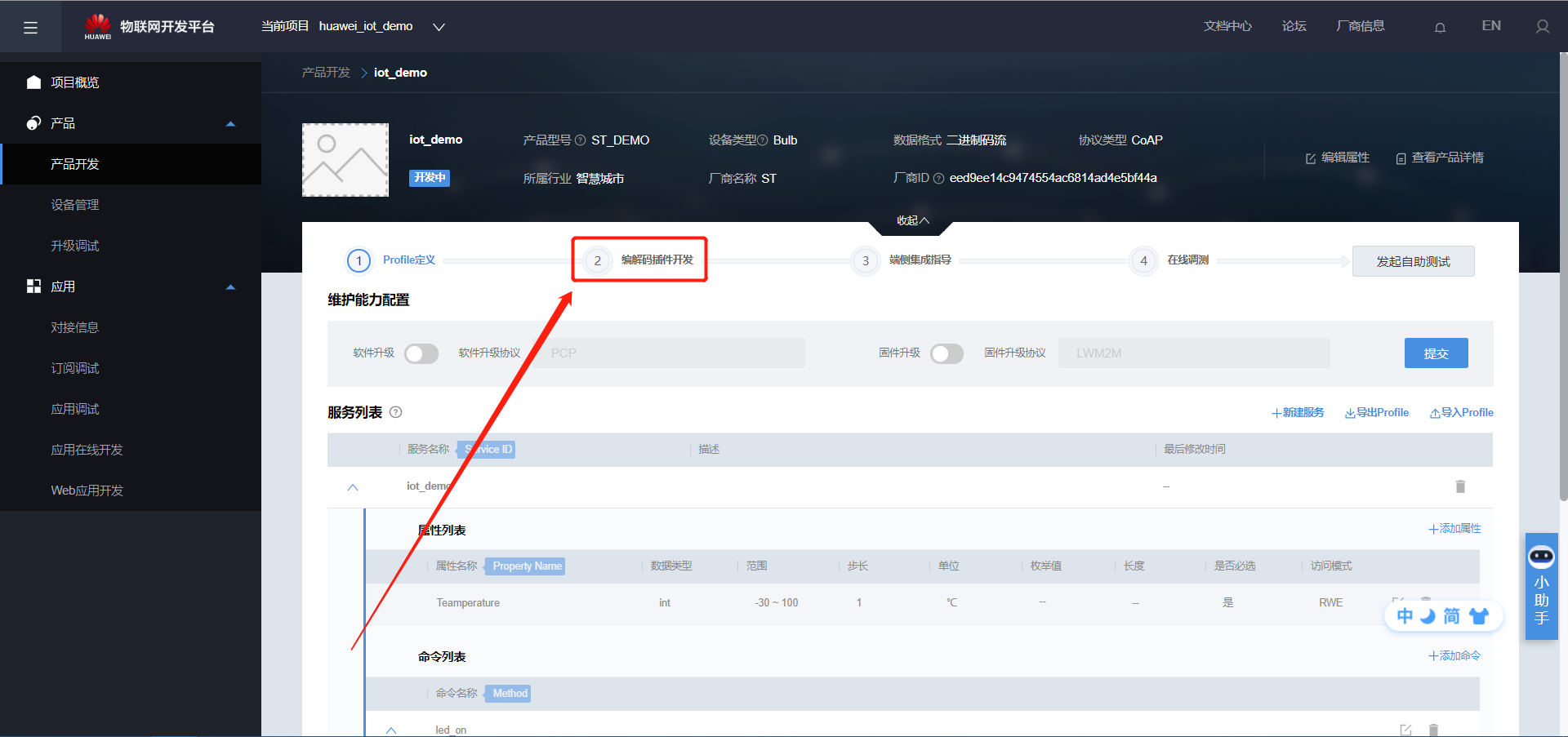Switch to 端侧集成指导 step label
1568x737 pixels.
coord(920,260)
